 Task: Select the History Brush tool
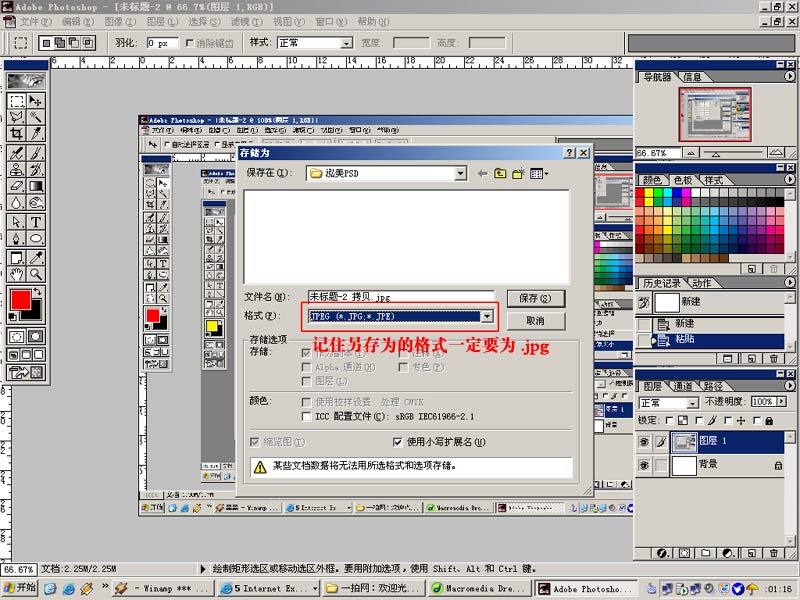pos(35,169)
